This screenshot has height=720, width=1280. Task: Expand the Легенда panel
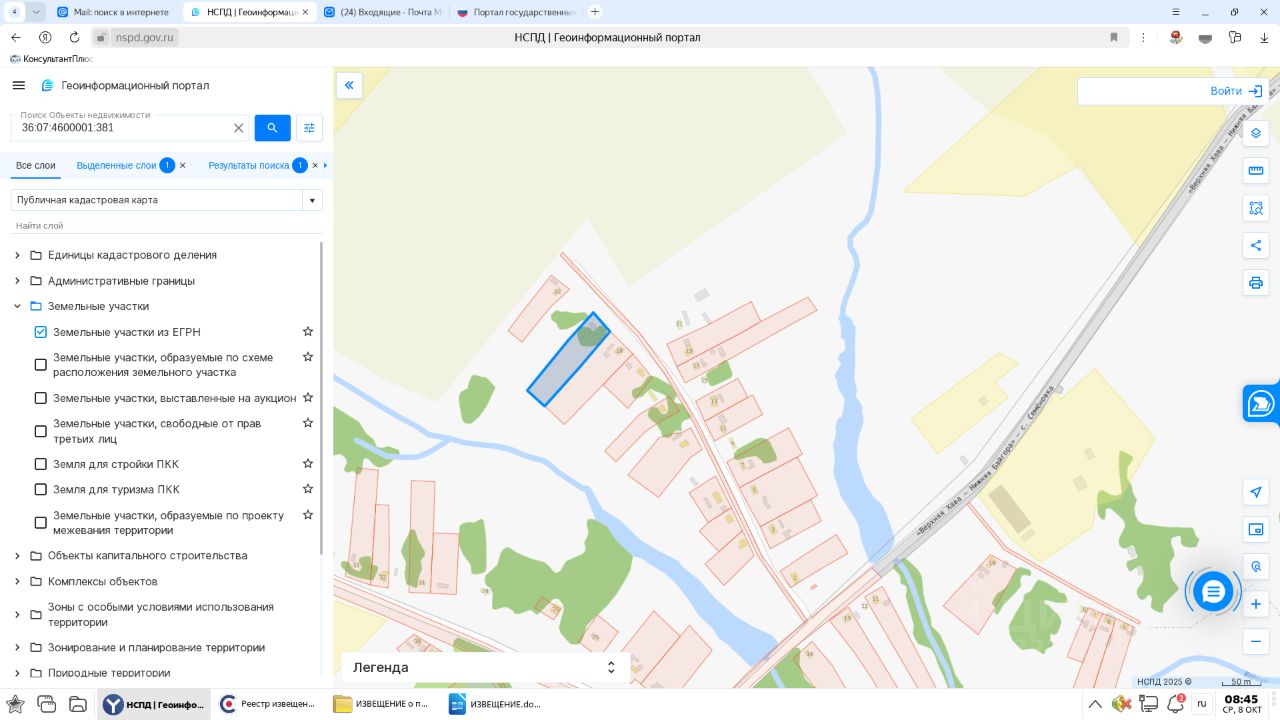(x=611, y=667)
